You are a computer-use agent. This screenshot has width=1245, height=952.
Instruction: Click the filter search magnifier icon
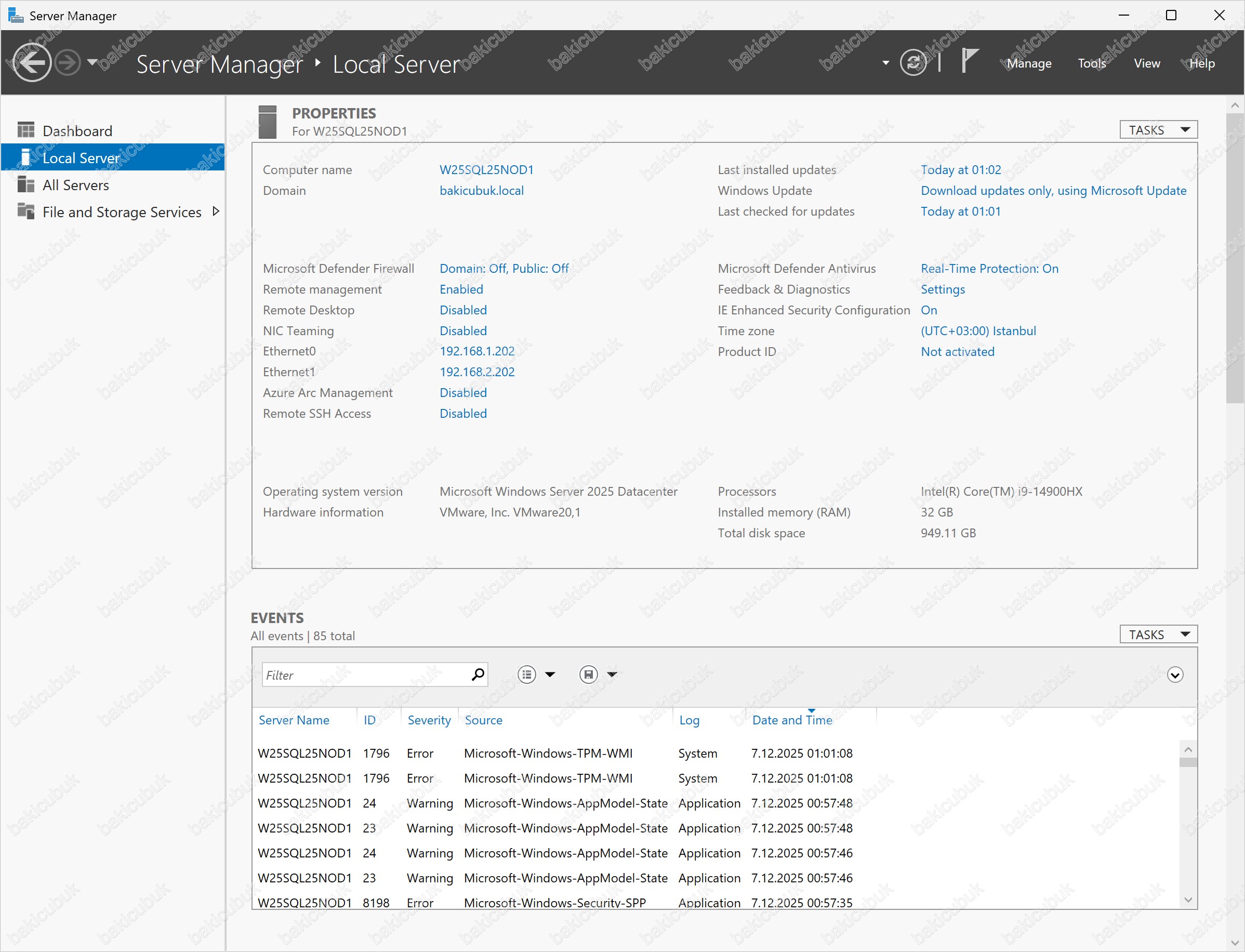pos(478,675)
